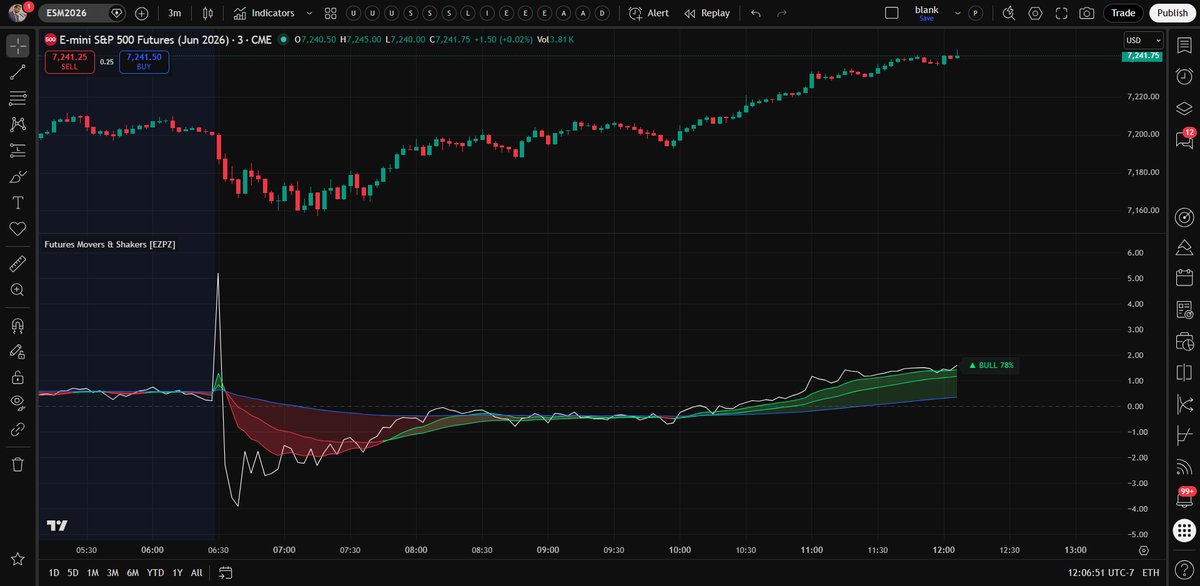This screenshot has width=1200, height=586.
Task: Take a chart snapshot with camera icon
Action: pos(1087,13)
